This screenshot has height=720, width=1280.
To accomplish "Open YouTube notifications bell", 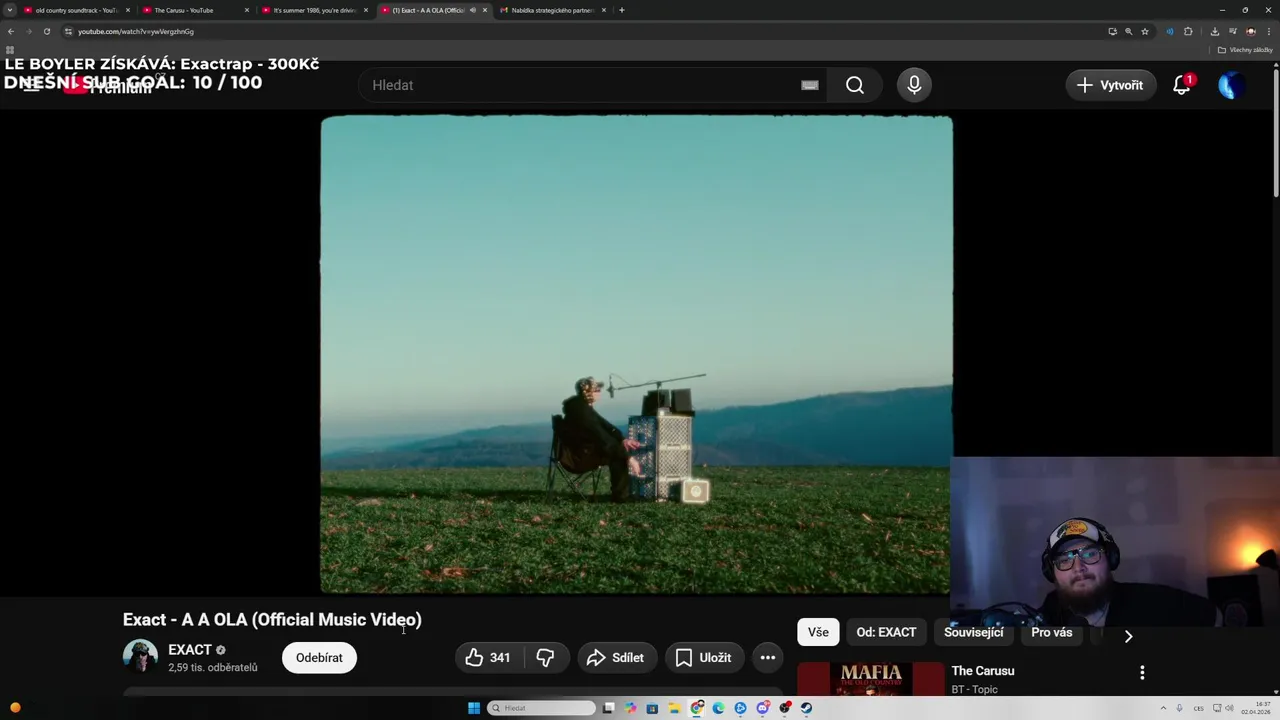I will click(1182, 85).
